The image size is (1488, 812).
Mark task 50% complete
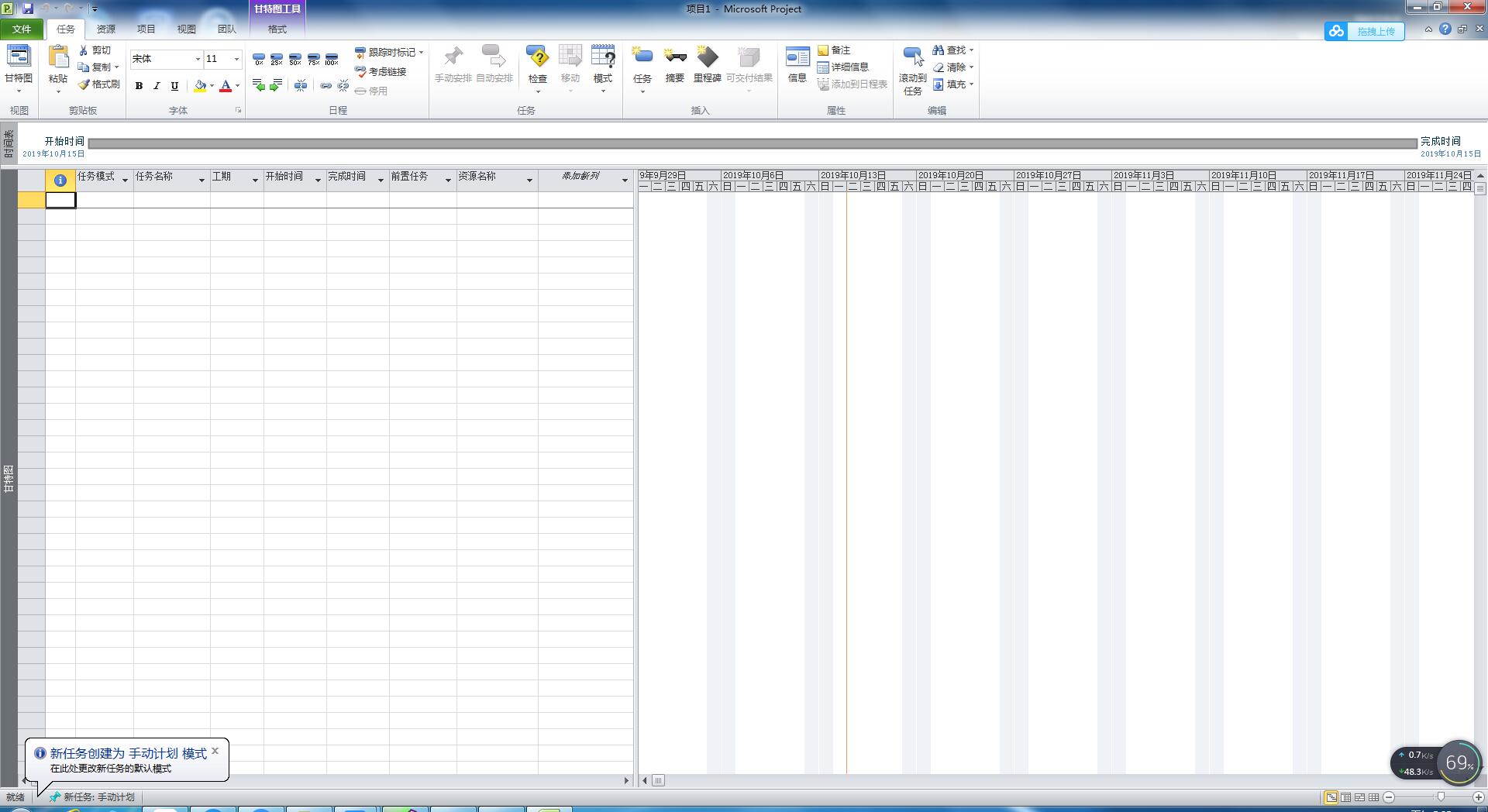(x=295, y=59)
